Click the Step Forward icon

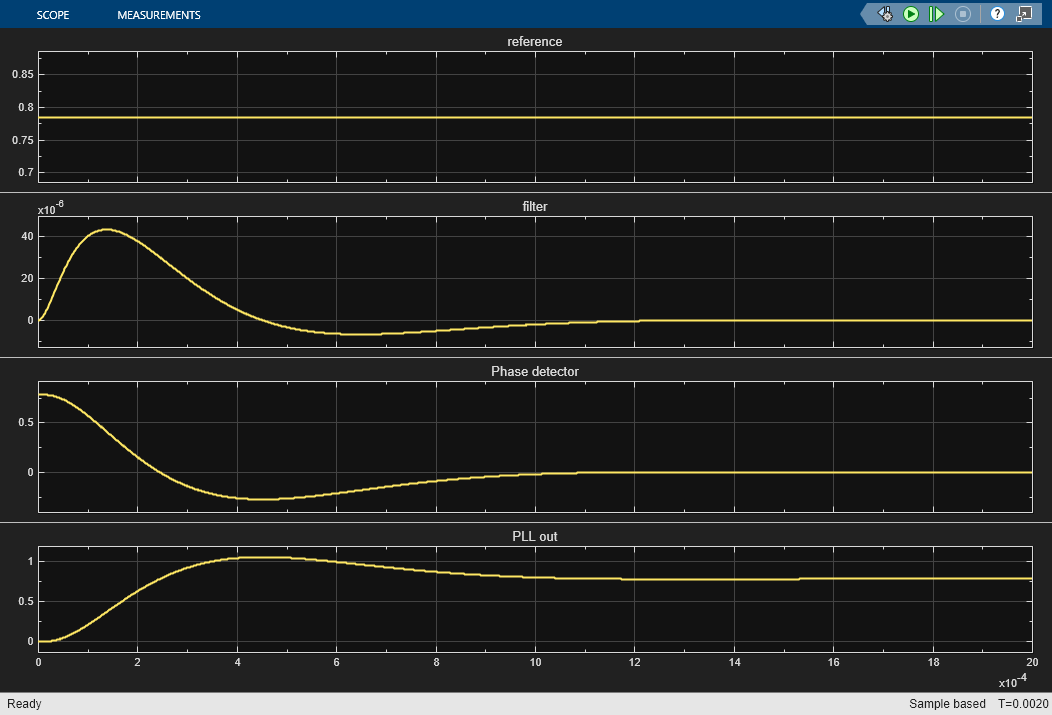tap(937, 14)
